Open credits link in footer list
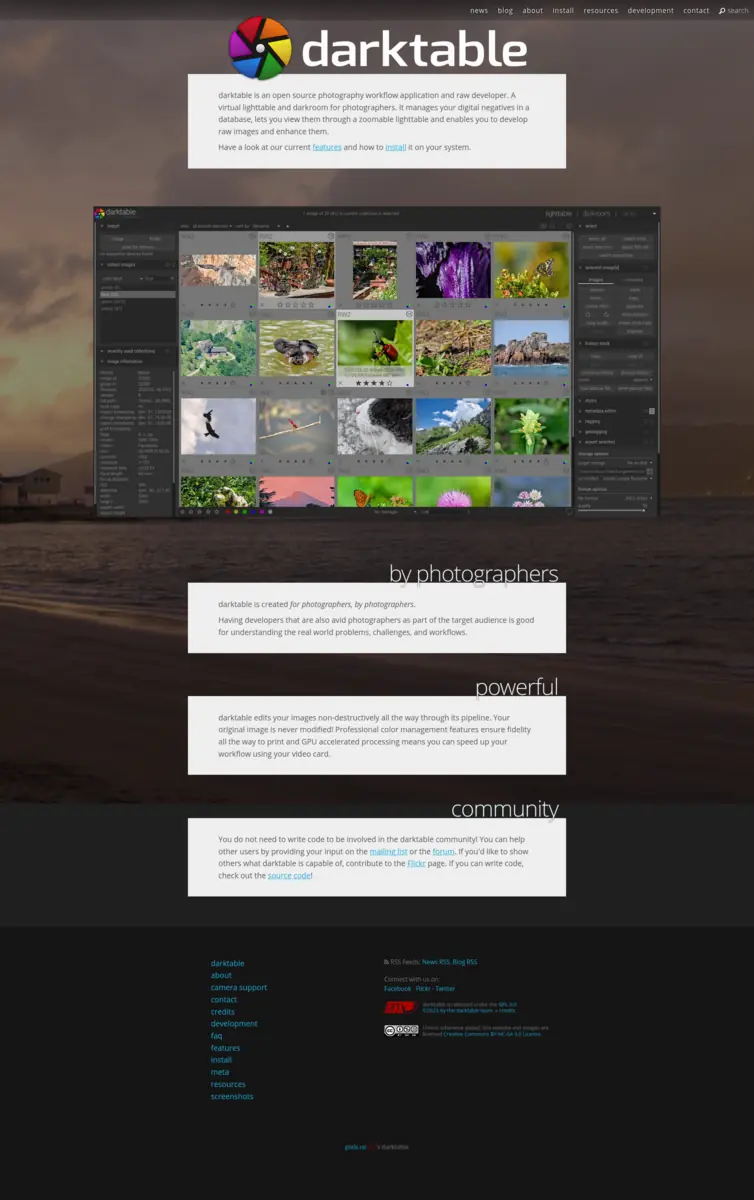The height and width of the screenshot is (1200, 754). tap(223, 1011)
